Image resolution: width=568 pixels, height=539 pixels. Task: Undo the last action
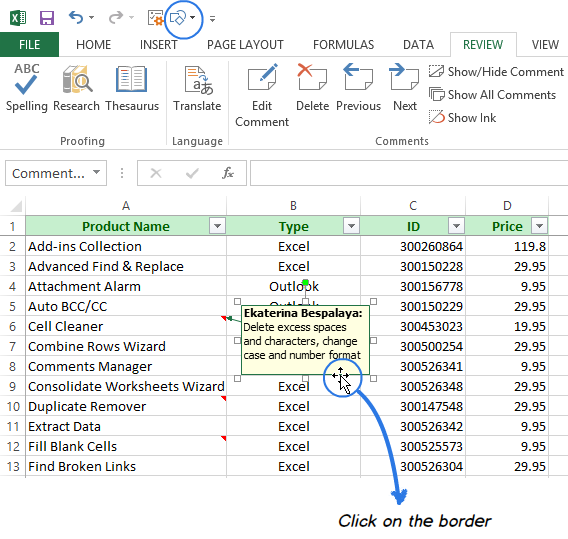[76, 17]
